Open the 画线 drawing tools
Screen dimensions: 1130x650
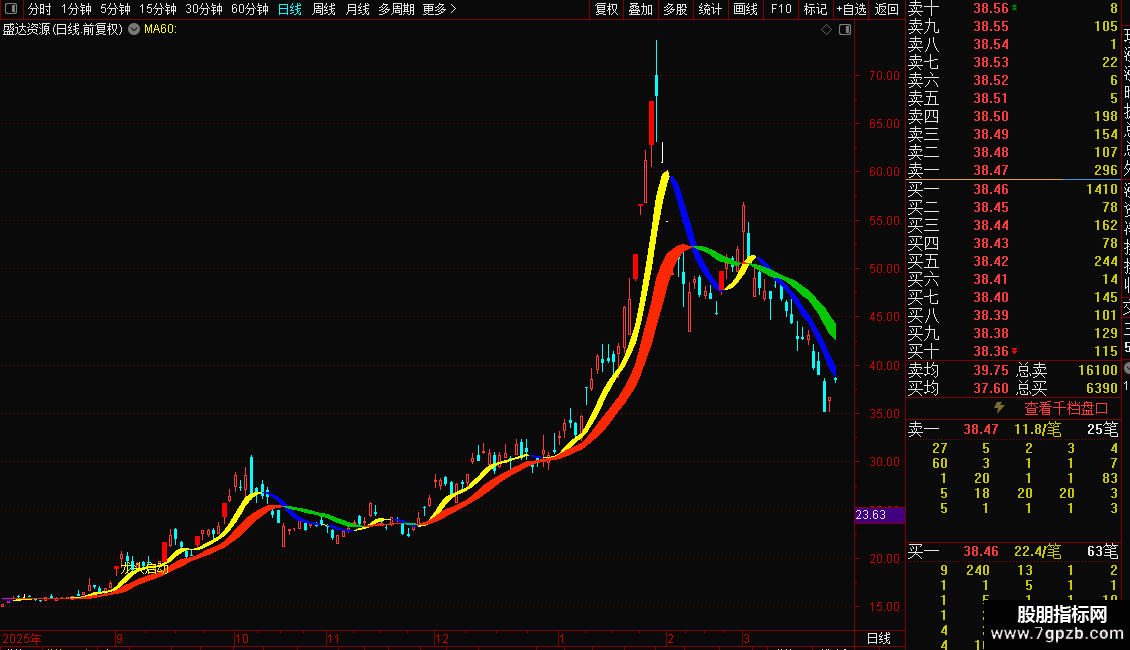745,9
